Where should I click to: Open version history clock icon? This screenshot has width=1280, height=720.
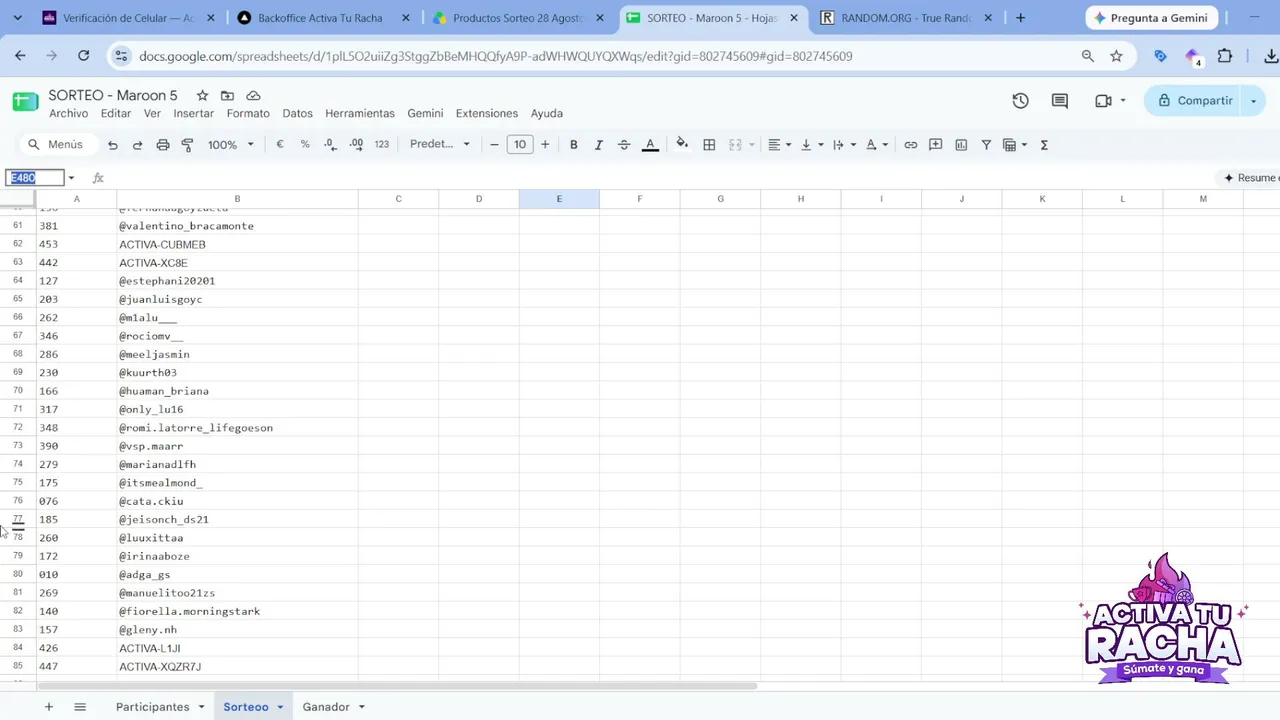coord(1020,101)
